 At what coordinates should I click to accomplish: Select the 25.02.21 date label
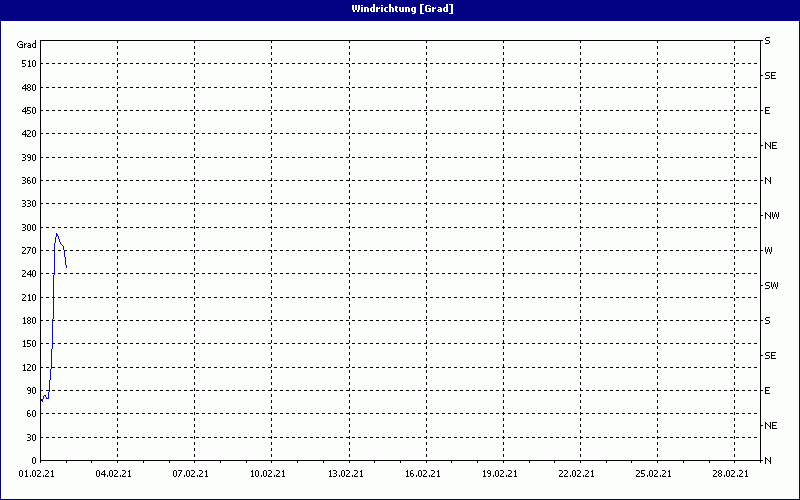[x=653, y=474]
